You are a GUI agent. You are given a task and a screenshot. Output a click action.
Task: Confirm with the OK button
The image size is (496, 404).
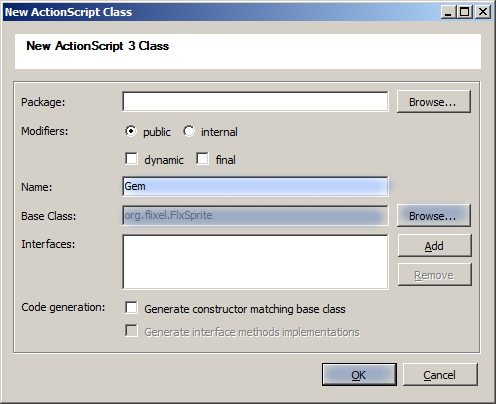[359, 375]
